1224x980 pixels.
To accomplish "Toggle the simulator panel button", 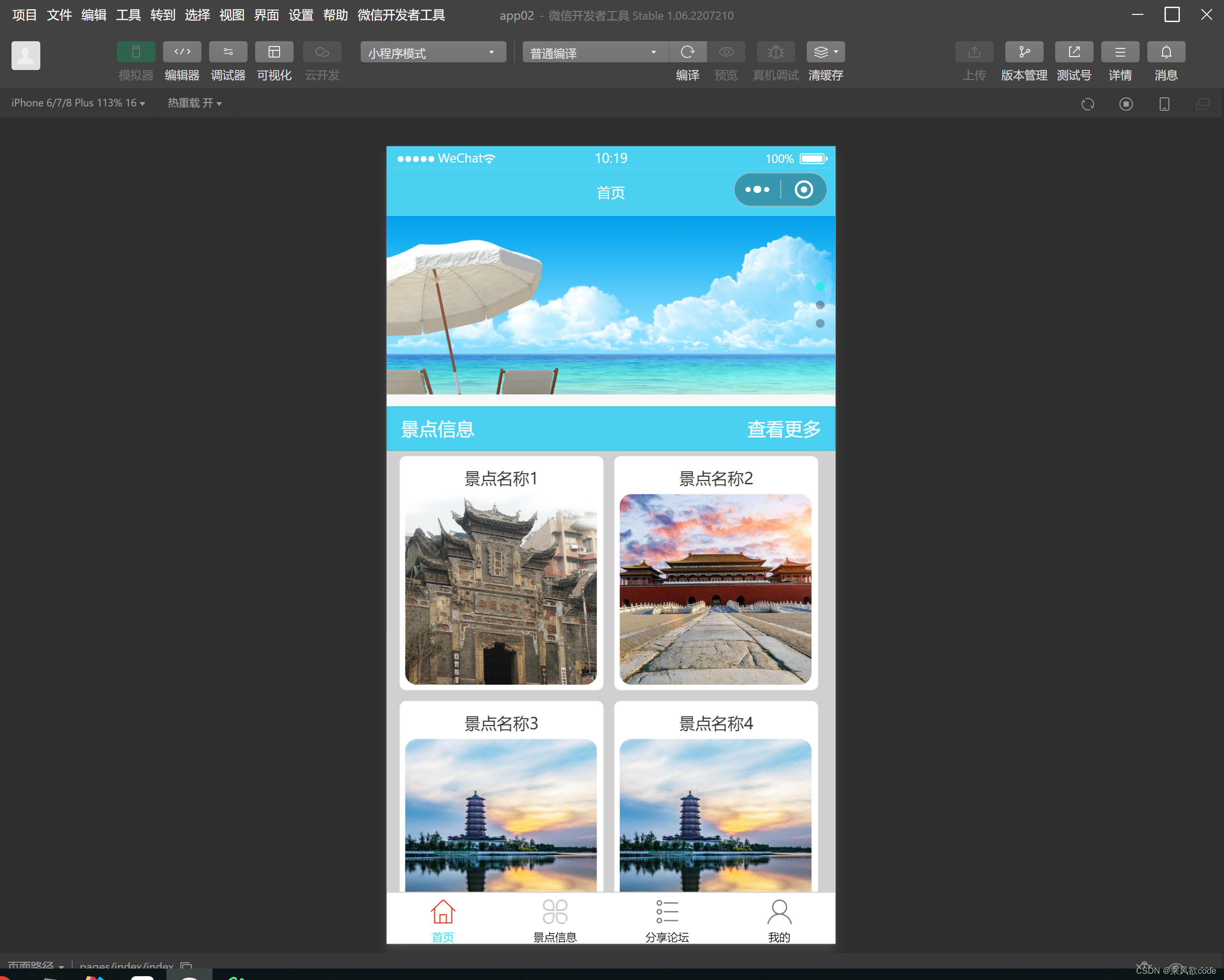I will click(136, 52).
